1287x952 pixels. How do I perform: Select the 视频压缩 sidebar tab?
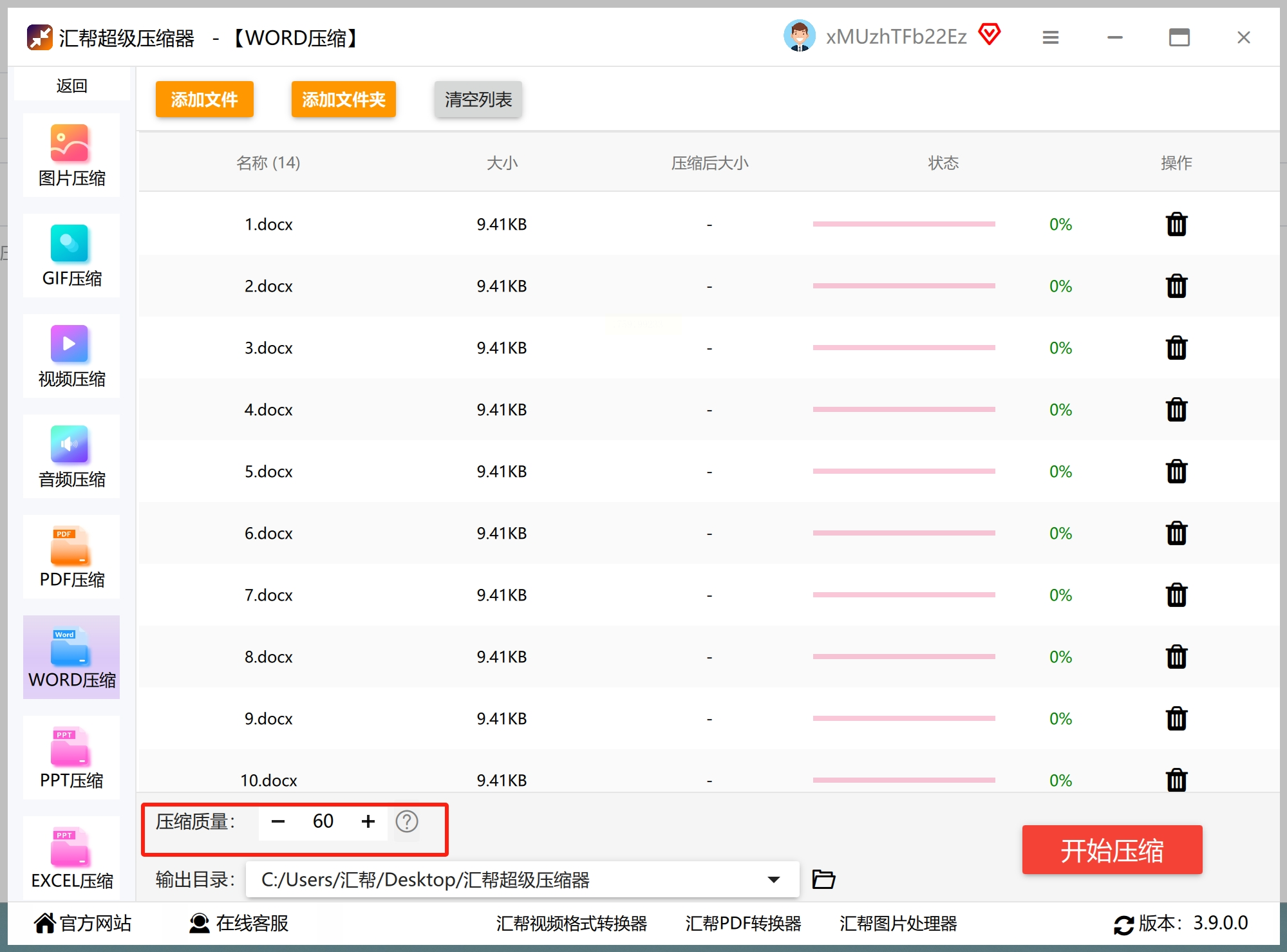pyautogui.click(x=71, y=356)
